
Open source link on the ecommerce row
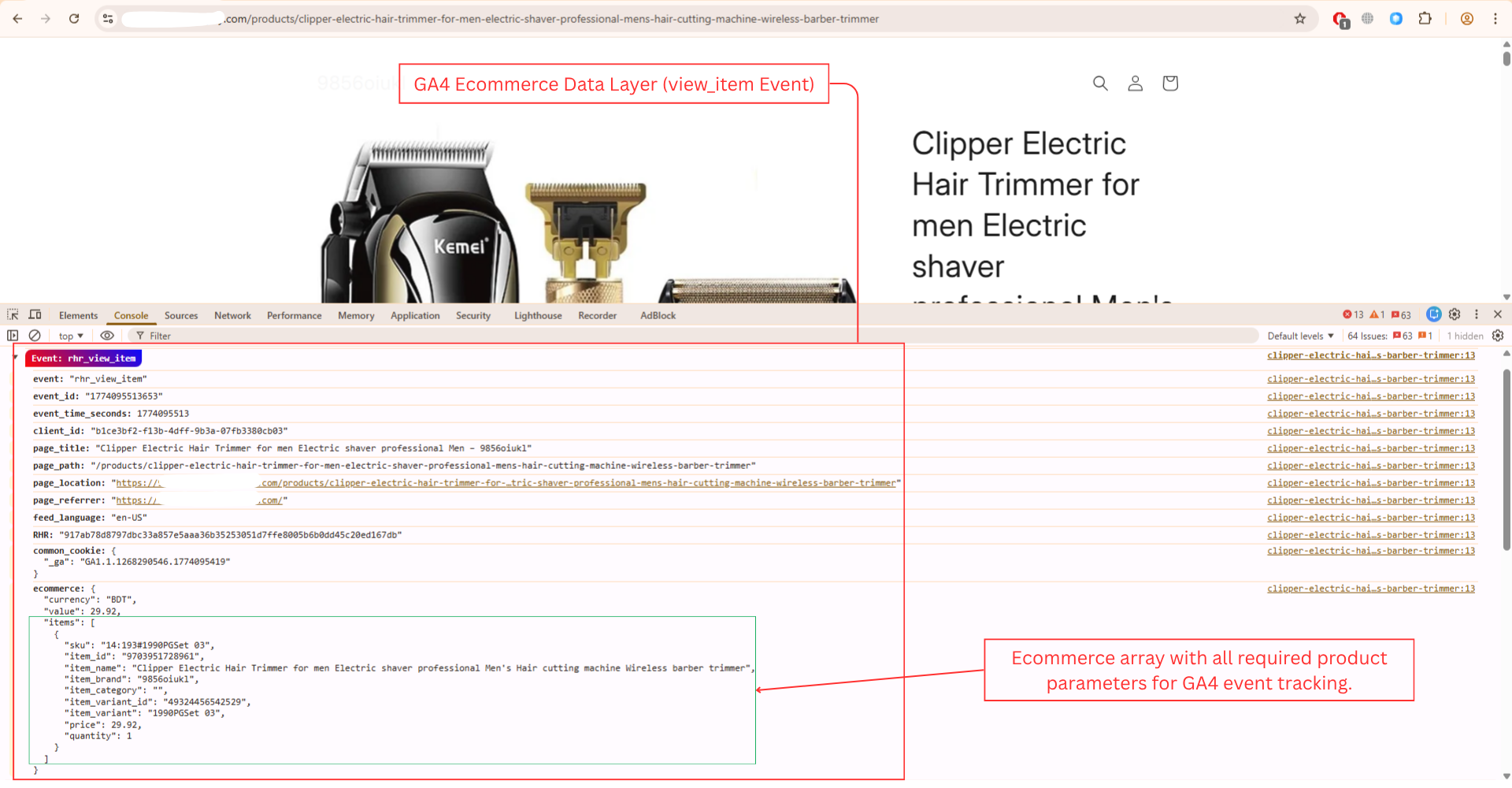1371,589
